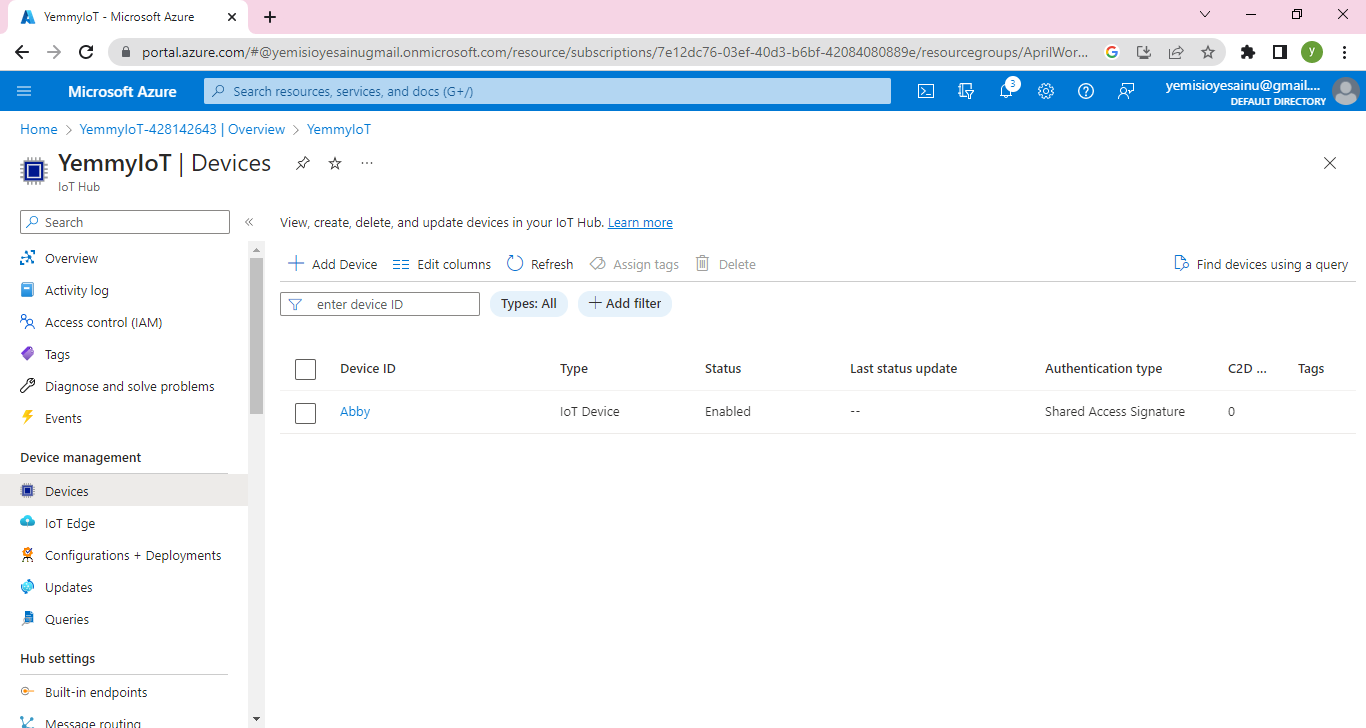Click the Authentication type column header
This screenshot has width=1366, height=728.
1104,369
